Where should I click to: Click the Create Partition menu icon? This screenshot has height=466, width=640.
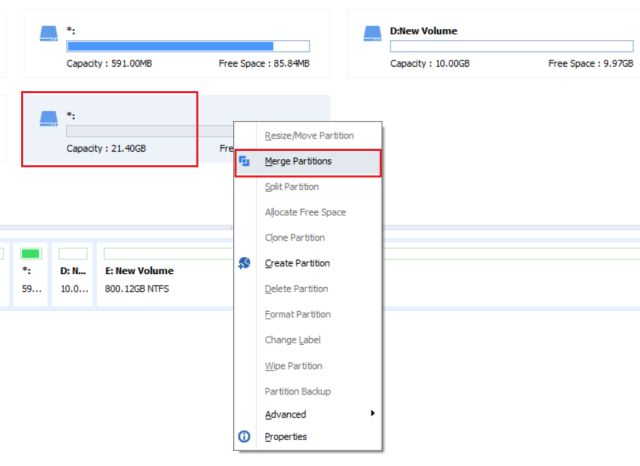tap(245, 263)
